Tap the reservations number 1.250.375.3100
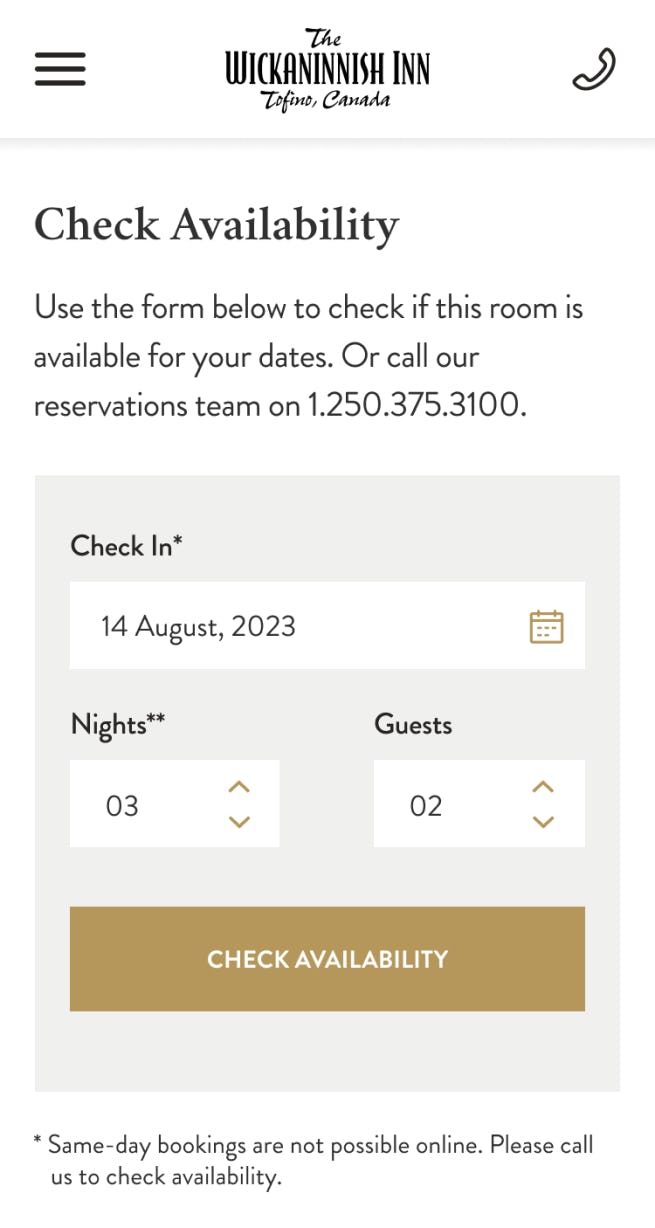The image size is (655, 1228). click(x=415, y=405)
